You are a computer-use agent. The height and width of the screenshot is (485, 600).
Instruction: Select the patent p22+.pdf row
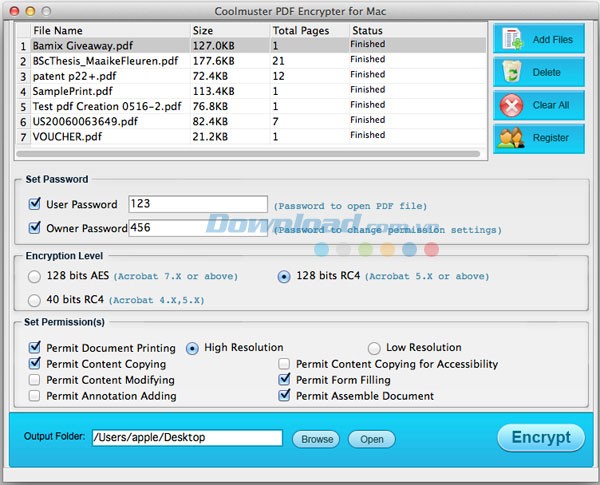pyautogui.click(x=100, y=75)
